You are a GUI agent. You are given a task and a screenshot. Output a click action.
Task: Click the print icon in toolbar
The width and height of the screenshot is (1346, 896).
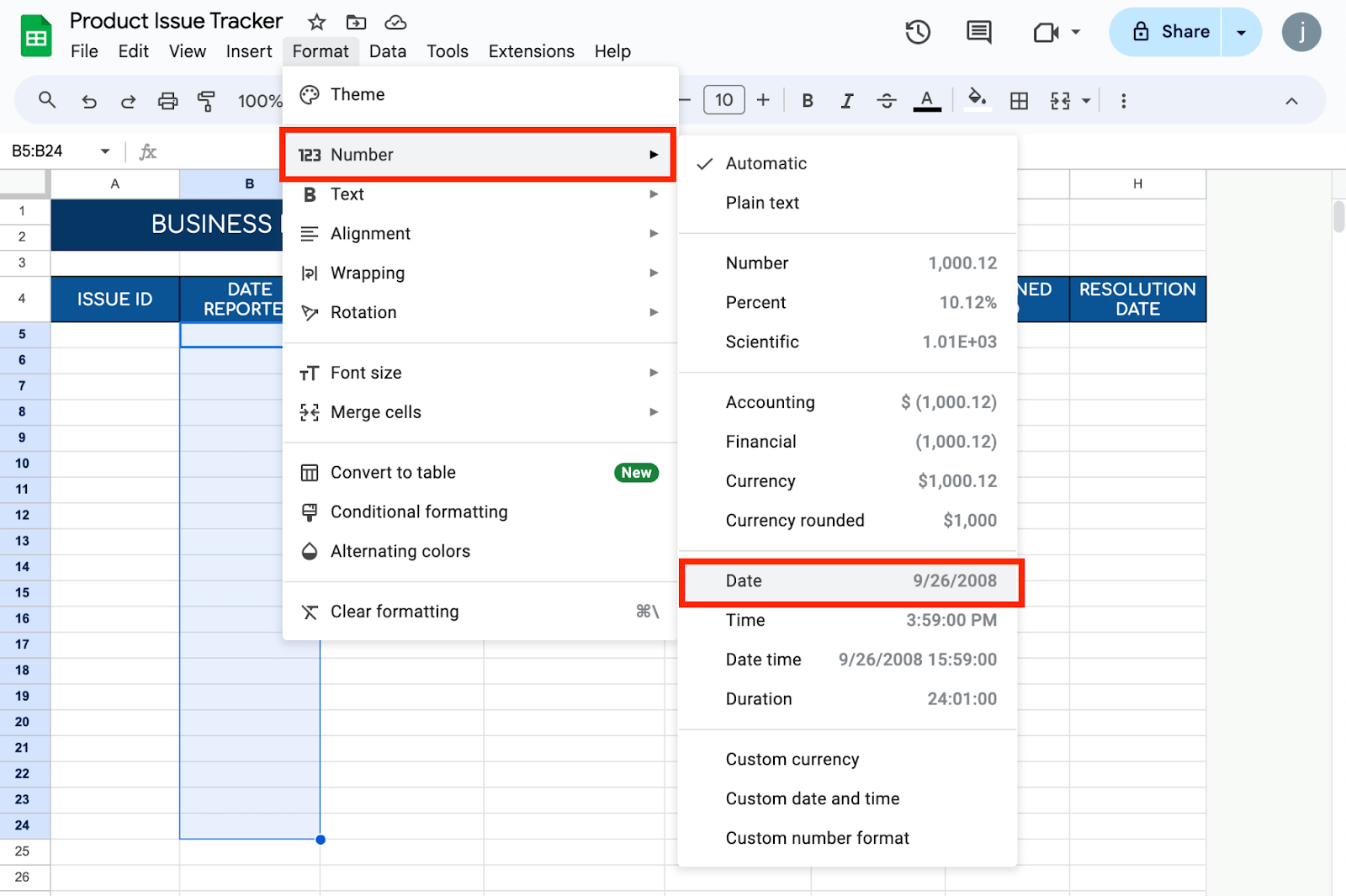(x=168, y=101)
